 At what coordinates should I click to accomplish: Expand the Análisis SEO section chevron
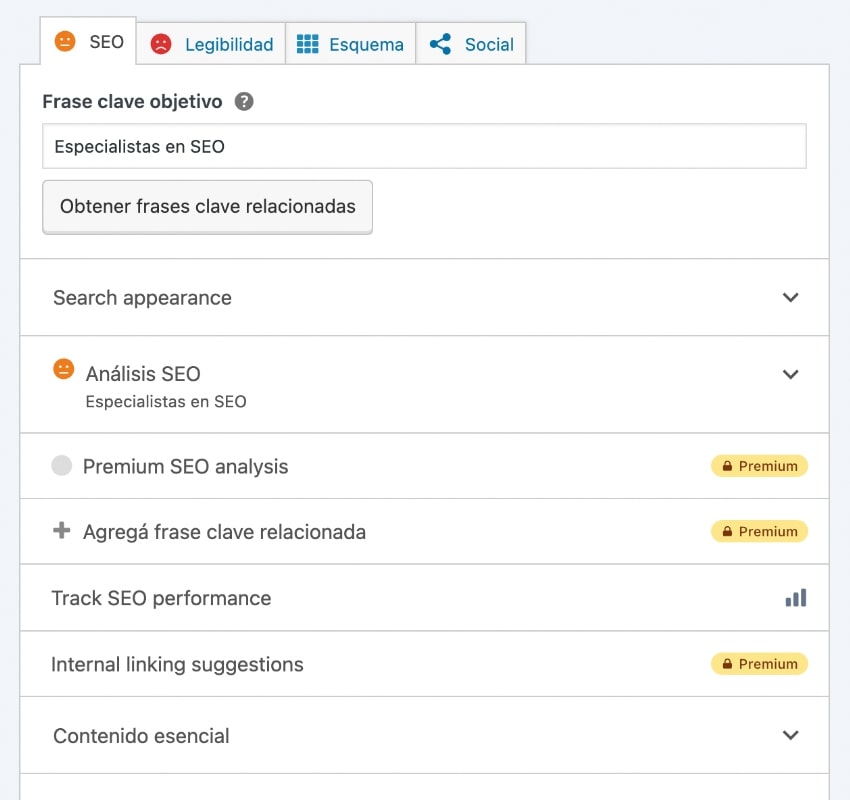pos(790,374)
